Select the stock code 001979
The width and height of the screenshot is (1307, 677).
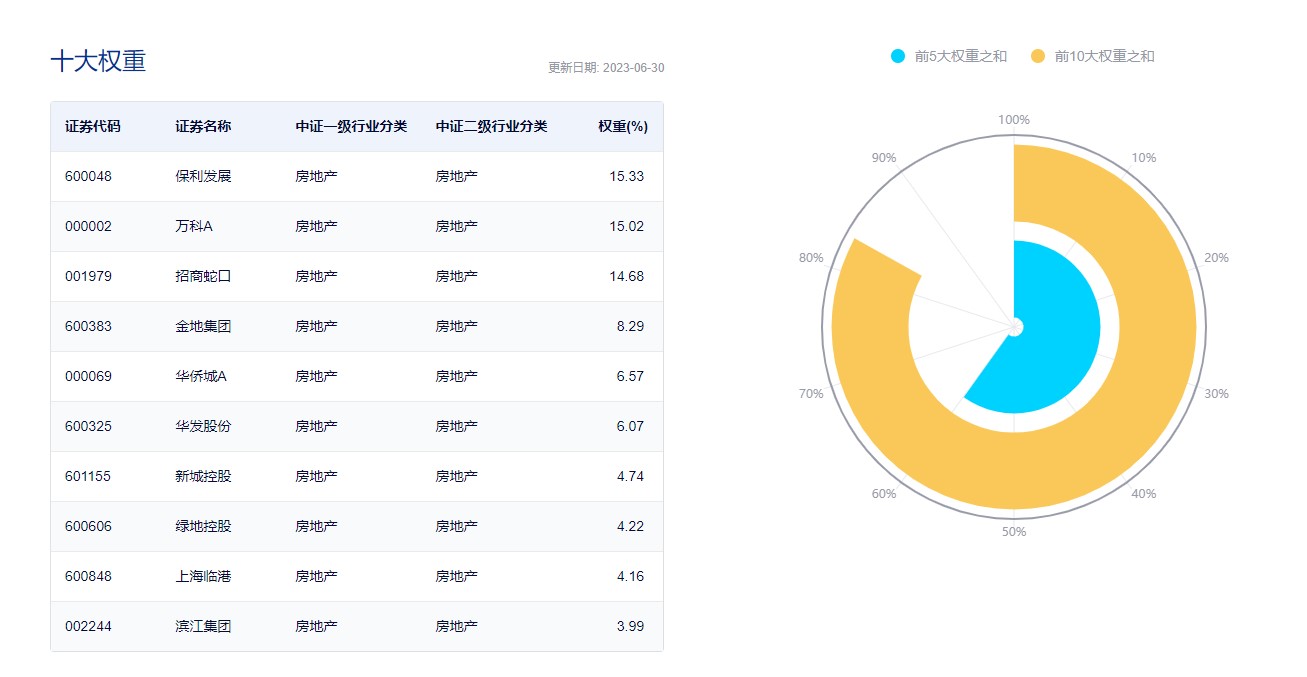(x=88, y=276)
